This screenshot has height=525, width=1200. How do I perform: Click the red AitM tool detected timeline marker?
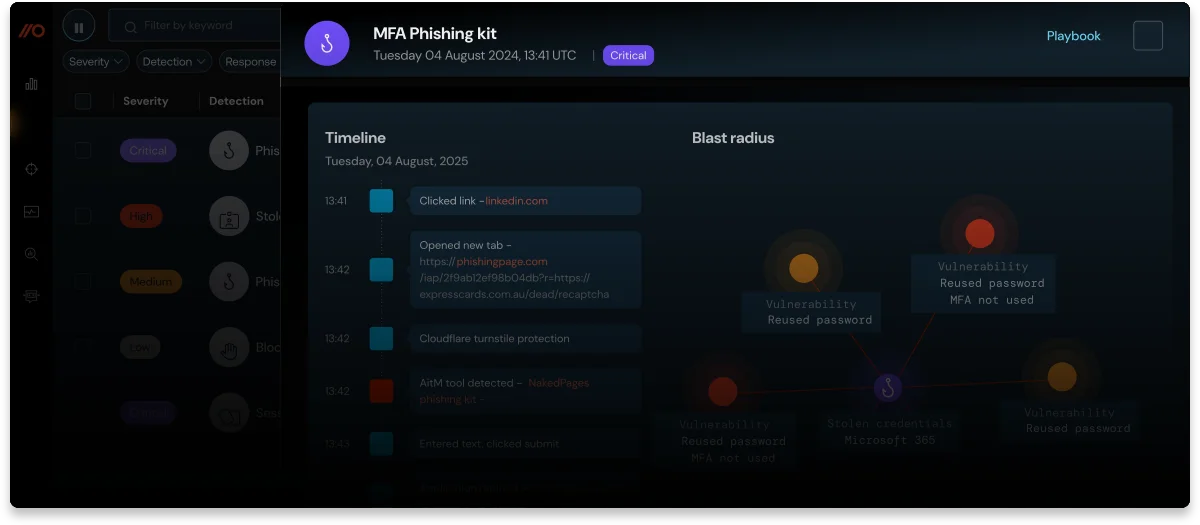(381, 391)
